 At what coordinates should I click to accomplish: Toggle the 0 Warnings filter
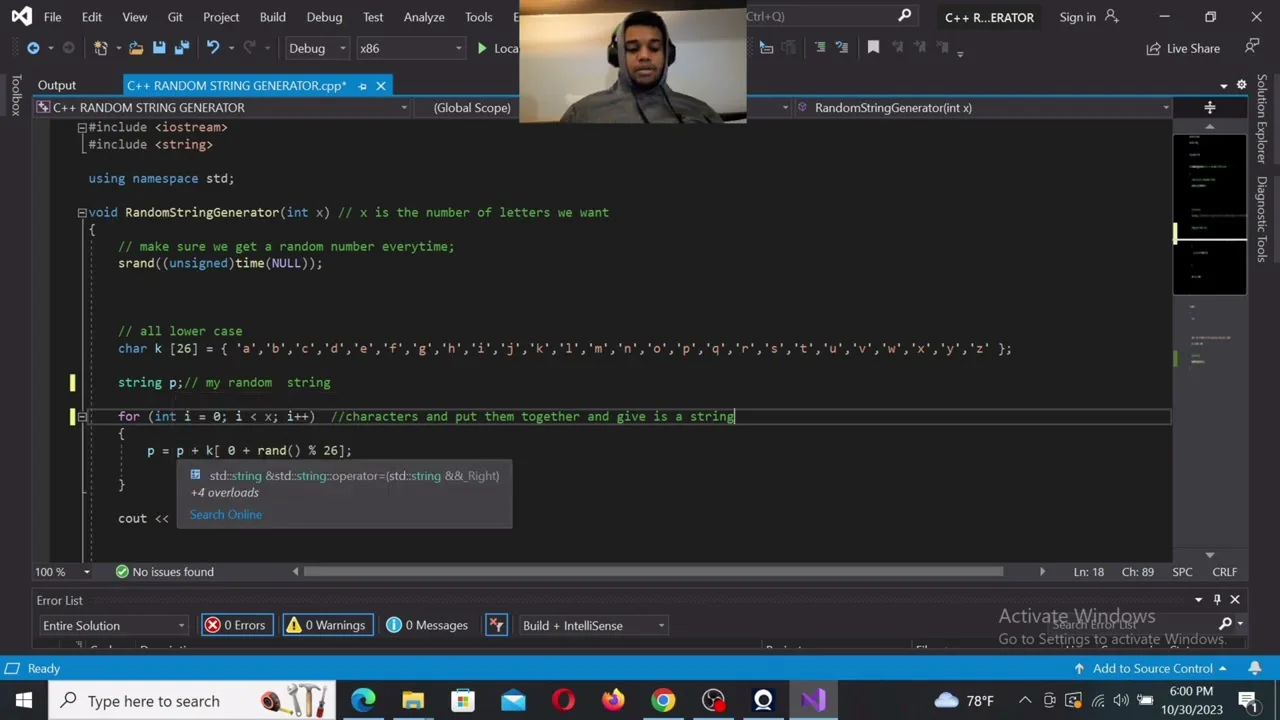click(325, 625)
